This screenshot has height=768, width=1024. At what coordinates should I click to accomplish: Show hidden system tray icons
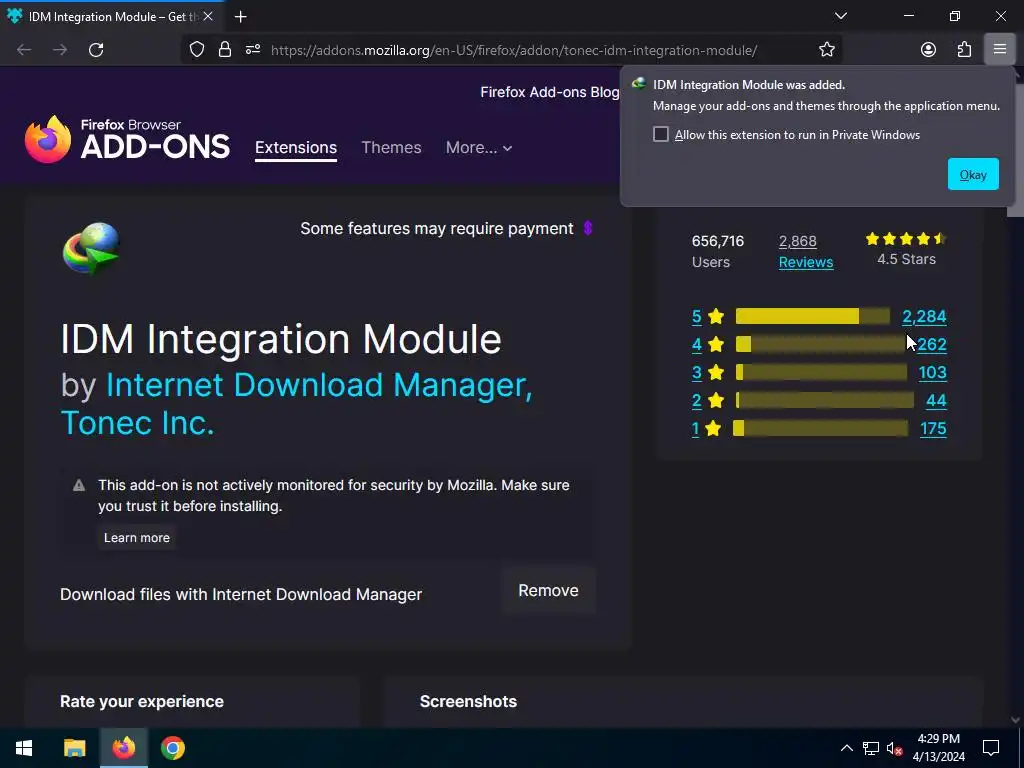point(846,748)
